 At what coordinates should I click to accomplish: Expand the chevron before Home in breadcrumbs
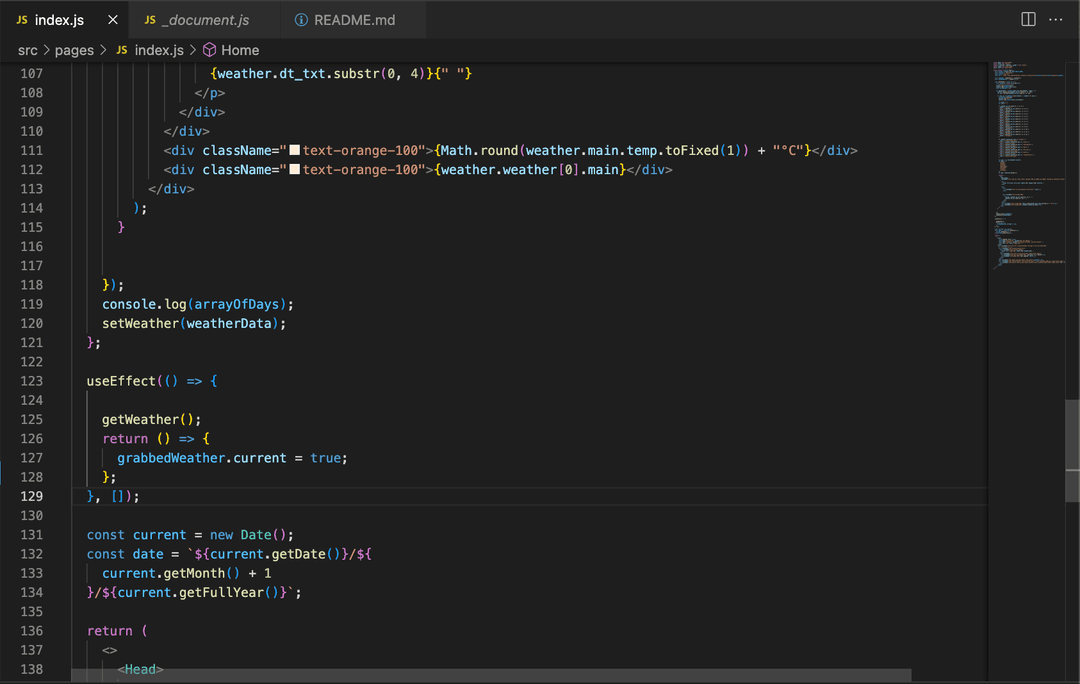coord(193,50)
